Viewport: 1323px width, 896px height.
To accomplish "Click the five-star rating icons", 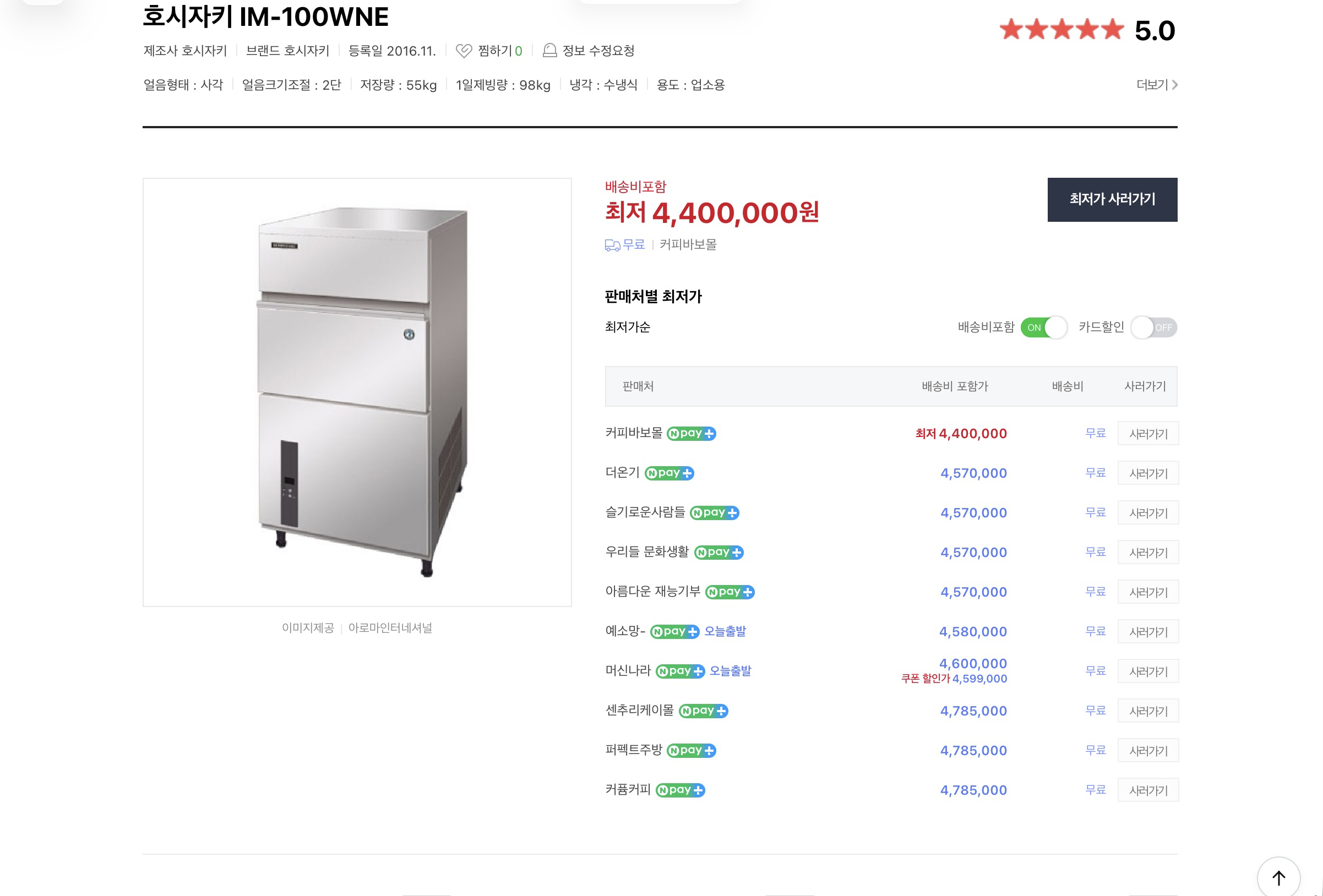I will (1061, 30).
